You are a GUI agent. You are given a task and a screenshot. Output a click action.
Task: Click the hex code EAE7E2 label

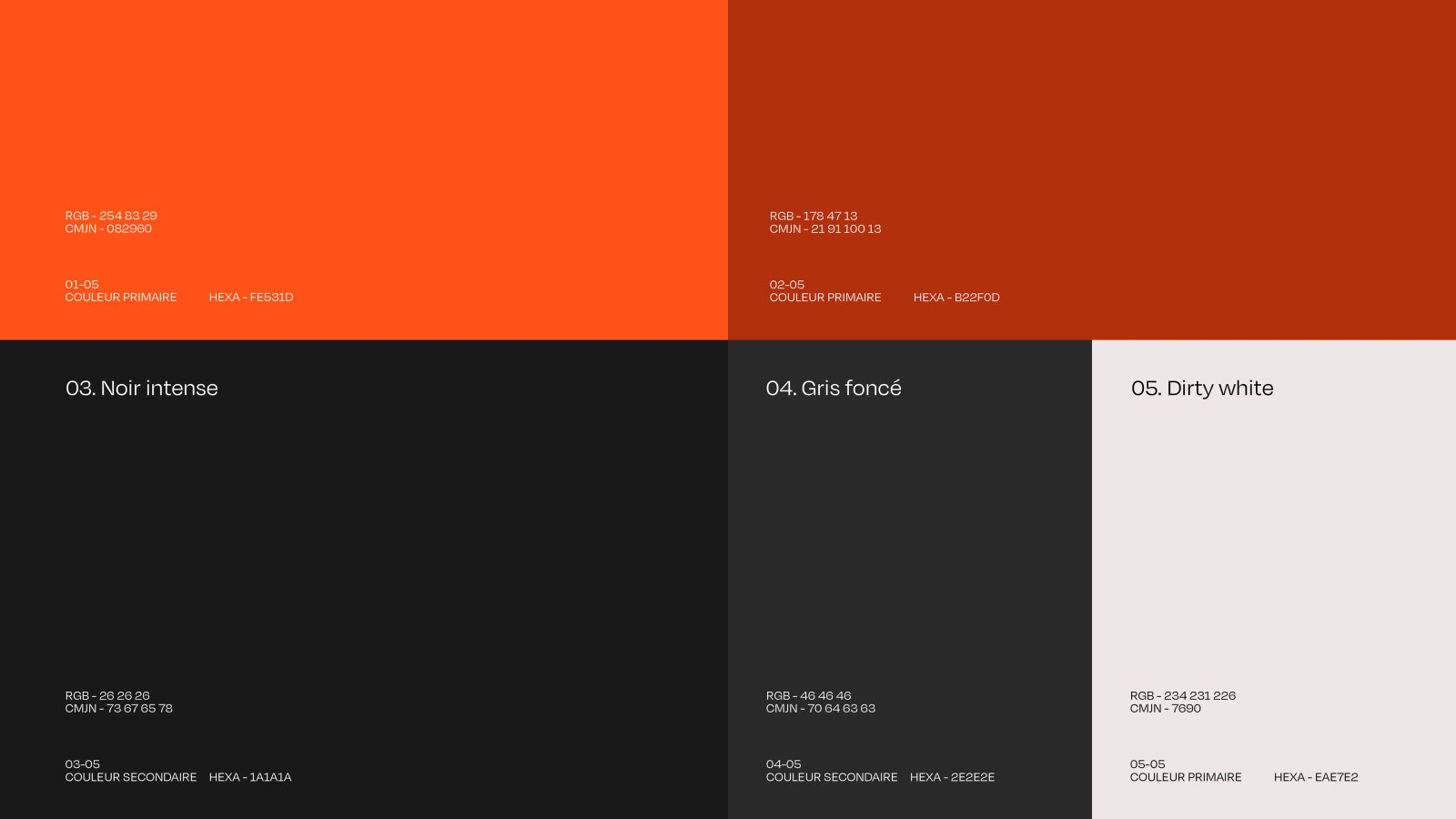(1316, 777)
